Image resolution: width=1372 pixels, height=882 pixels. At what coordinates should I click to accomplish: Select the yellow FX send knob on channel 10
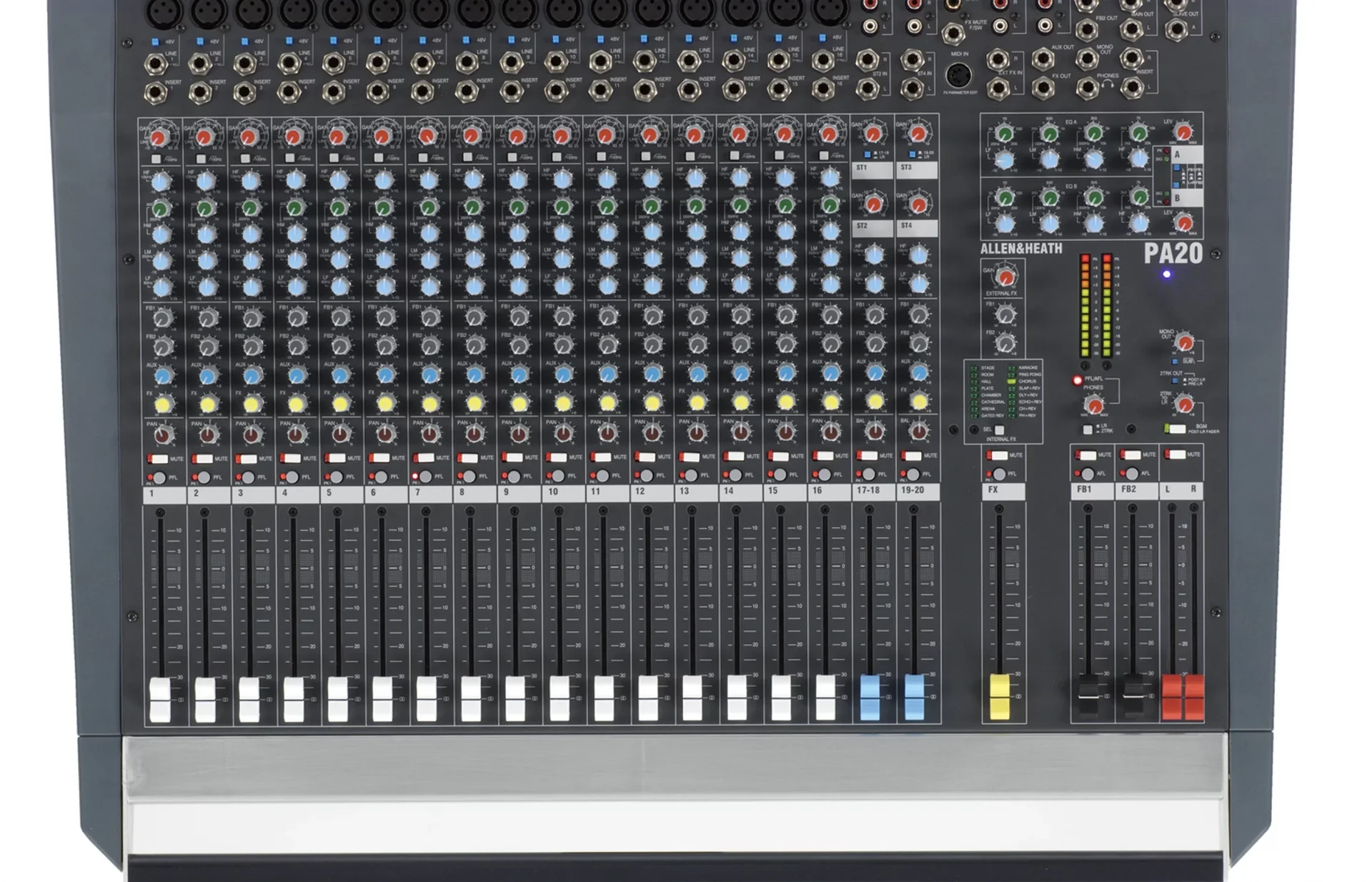pos(563,403)
